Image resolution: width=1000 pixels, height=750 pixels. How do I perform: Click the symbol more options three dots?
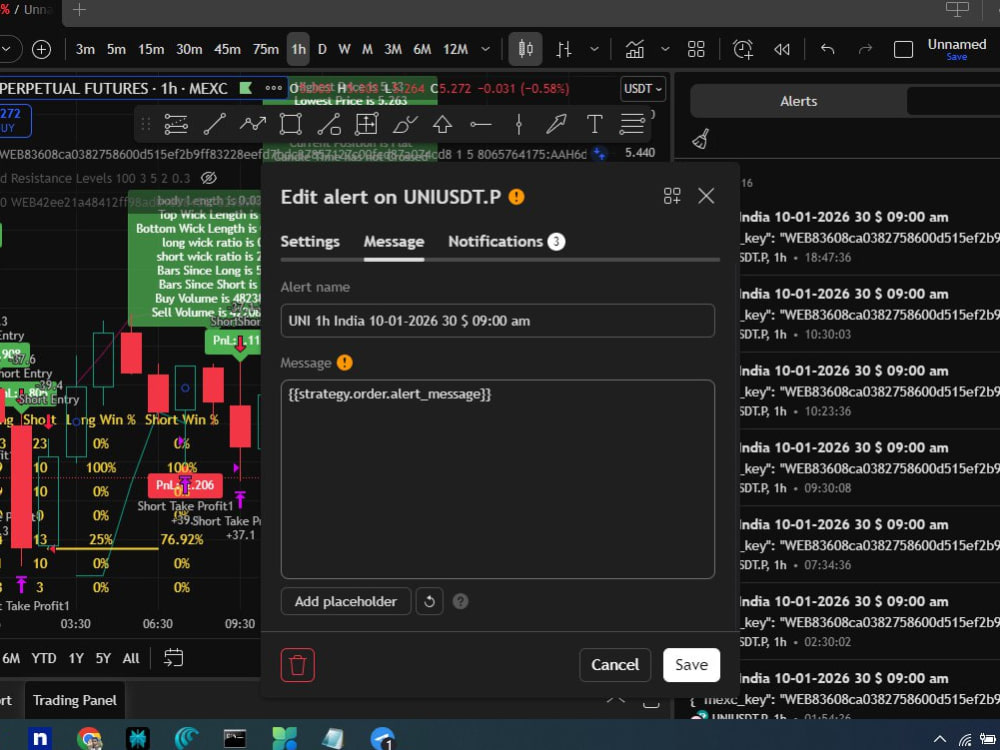274,88
